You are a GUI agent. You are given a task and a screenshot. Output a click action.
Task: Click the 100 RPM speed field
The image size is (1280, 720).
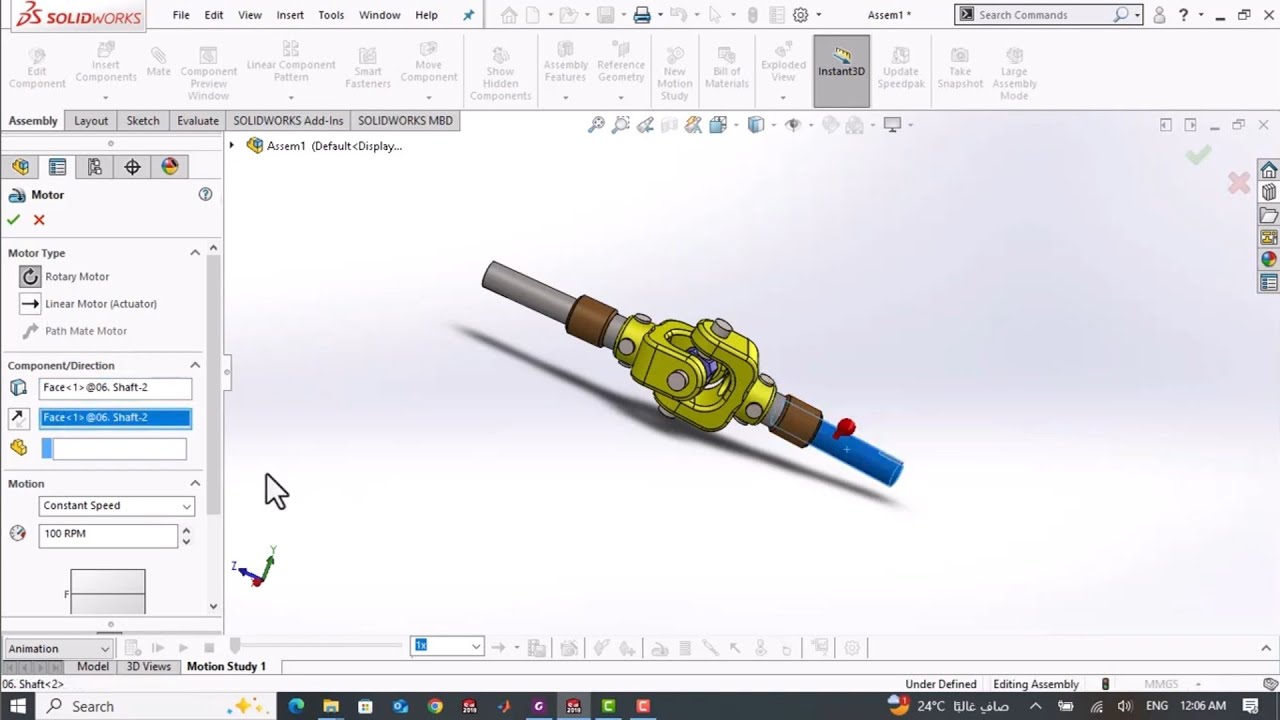pyautogui.click(x=108, y=534)
